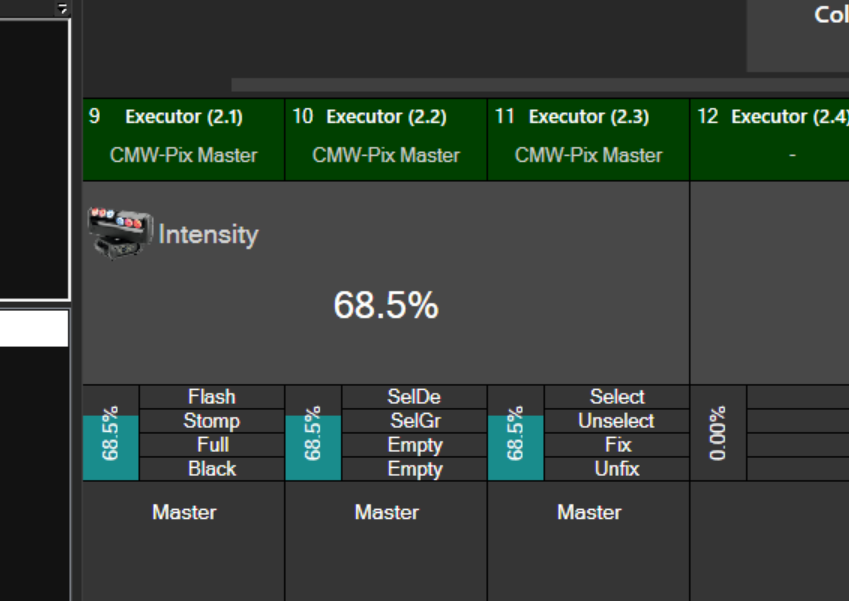This screenshot has height=601, width=849.
Task: Hit the Black button
Action: pos(212,469)
